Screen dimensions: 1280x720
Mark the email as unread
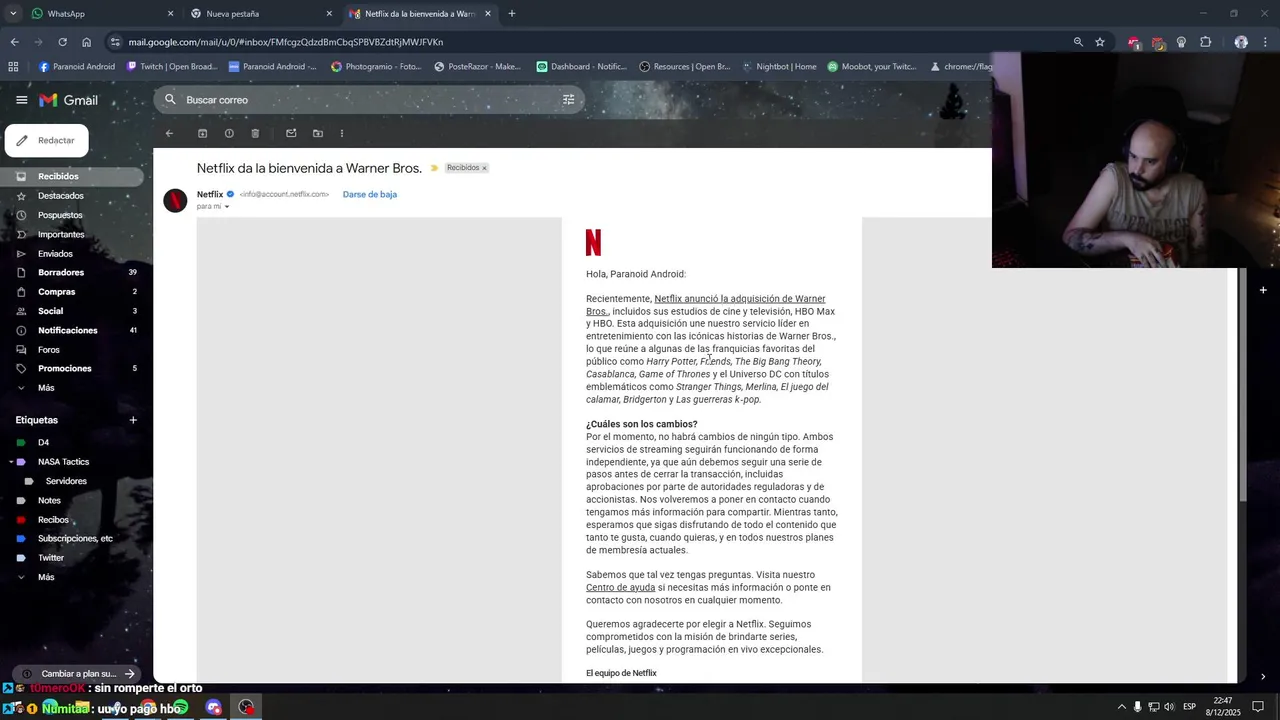(x=291, y=133)
